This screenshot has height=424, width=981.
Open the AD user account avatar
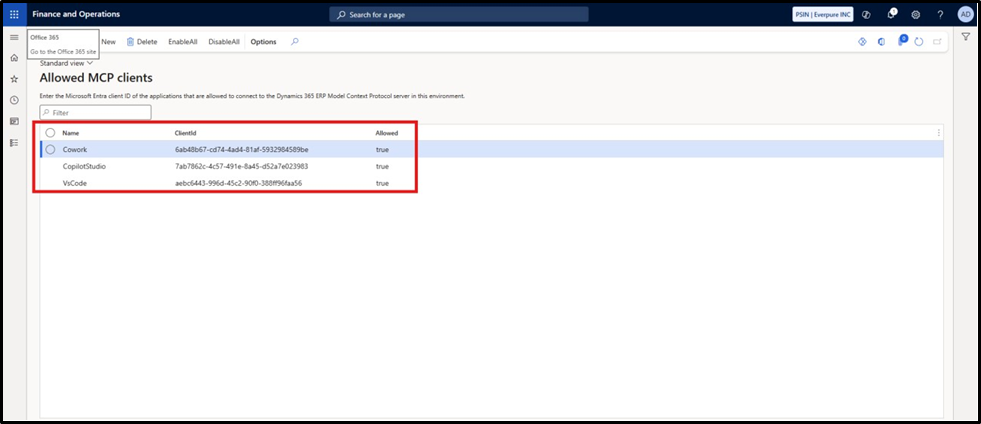(x=965, y=14)
